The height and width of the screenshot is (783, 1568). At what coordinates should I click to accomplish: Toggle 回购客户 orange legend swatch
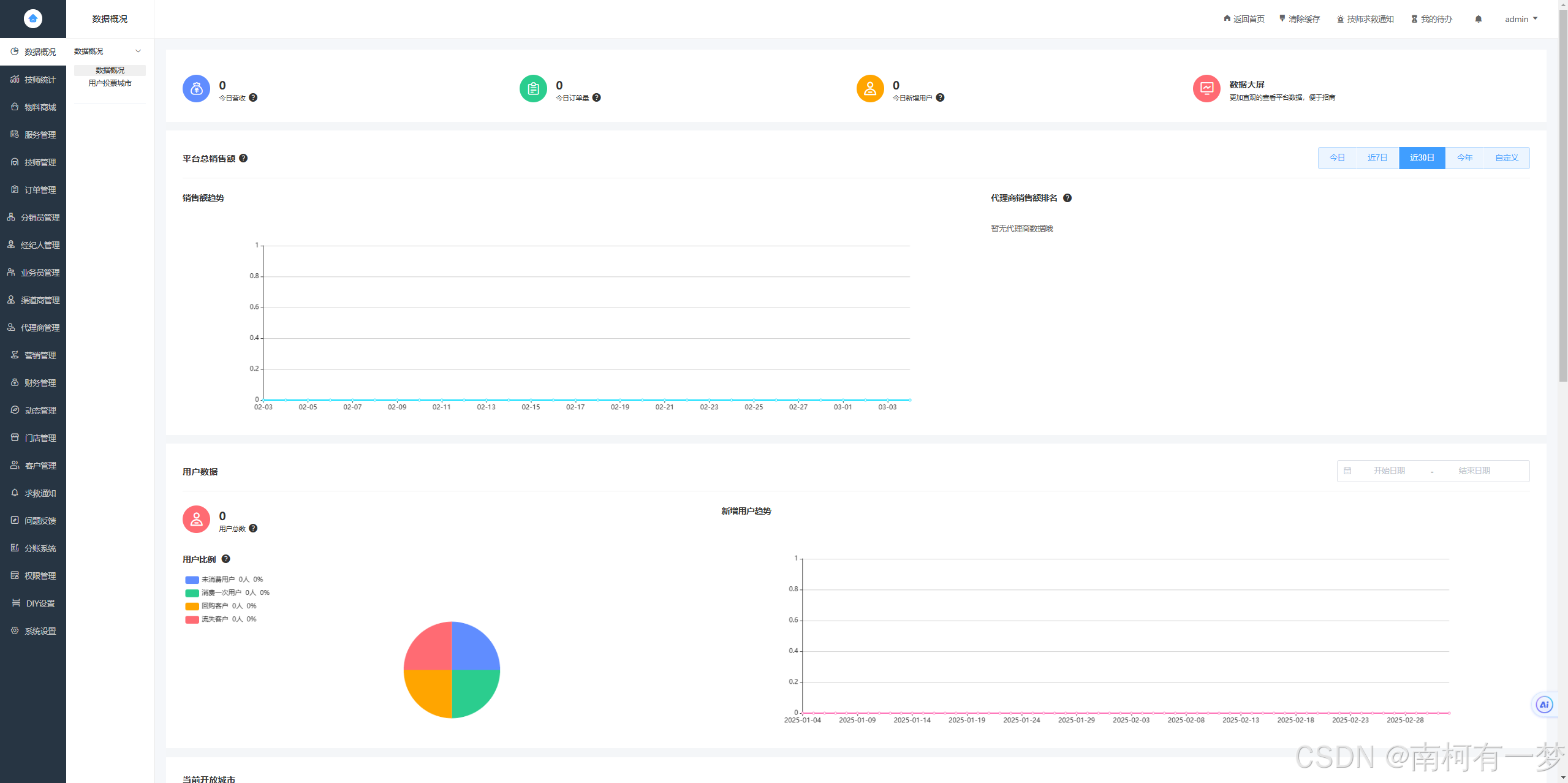tap(192, 607)
